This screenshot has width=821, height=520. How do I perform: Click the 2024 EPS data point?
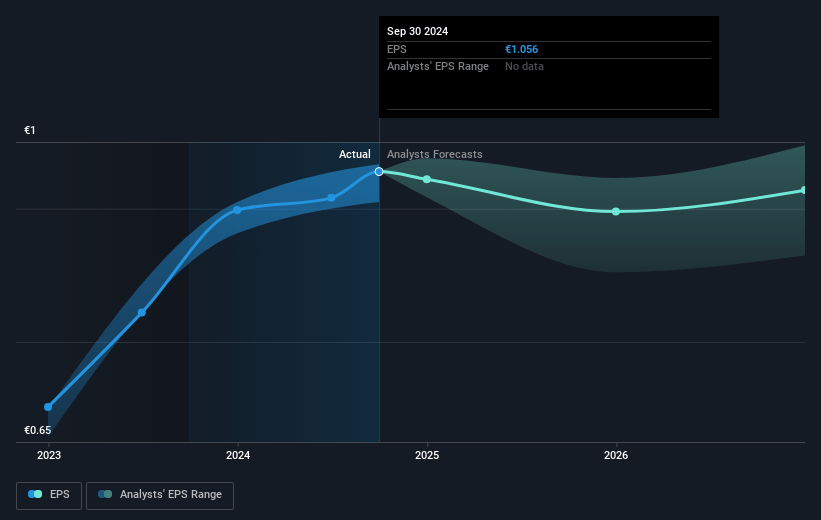coord(237,210)
